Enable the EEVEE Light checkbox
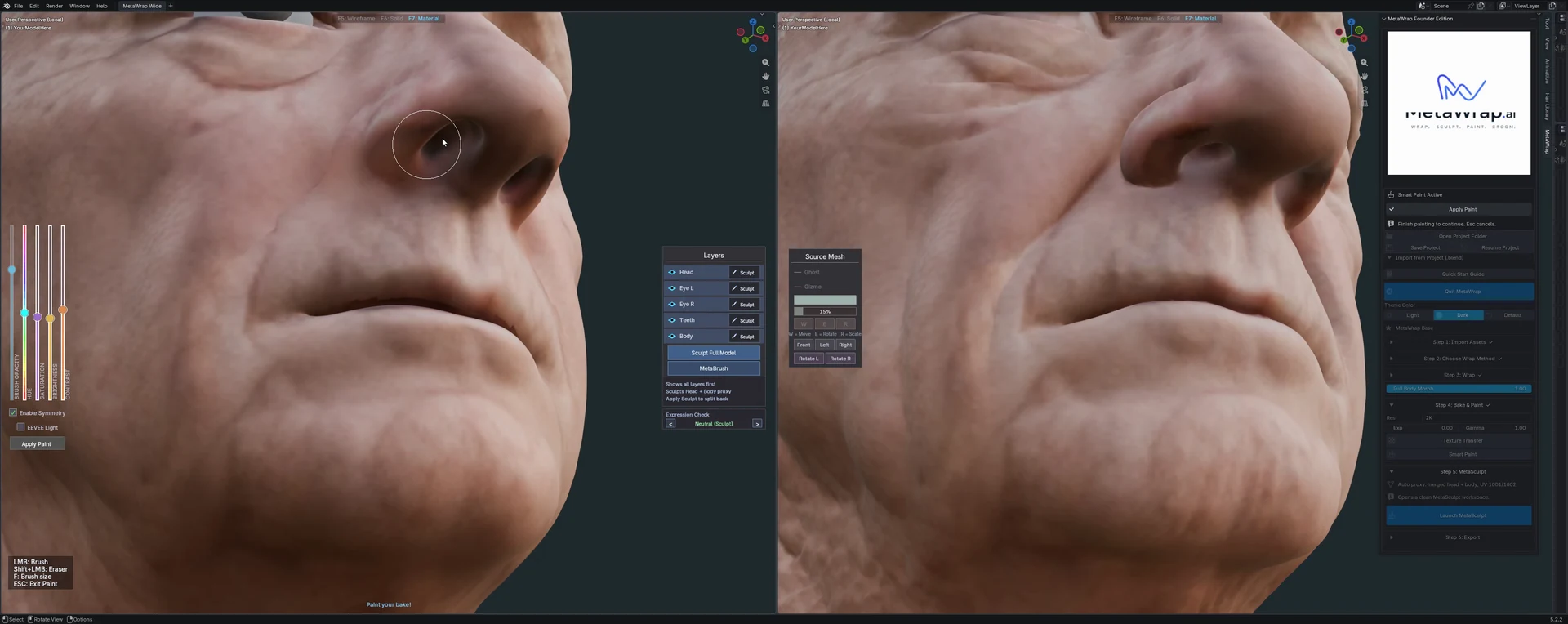The width and height of the screenshot is (1568, 624). (21, 427)
